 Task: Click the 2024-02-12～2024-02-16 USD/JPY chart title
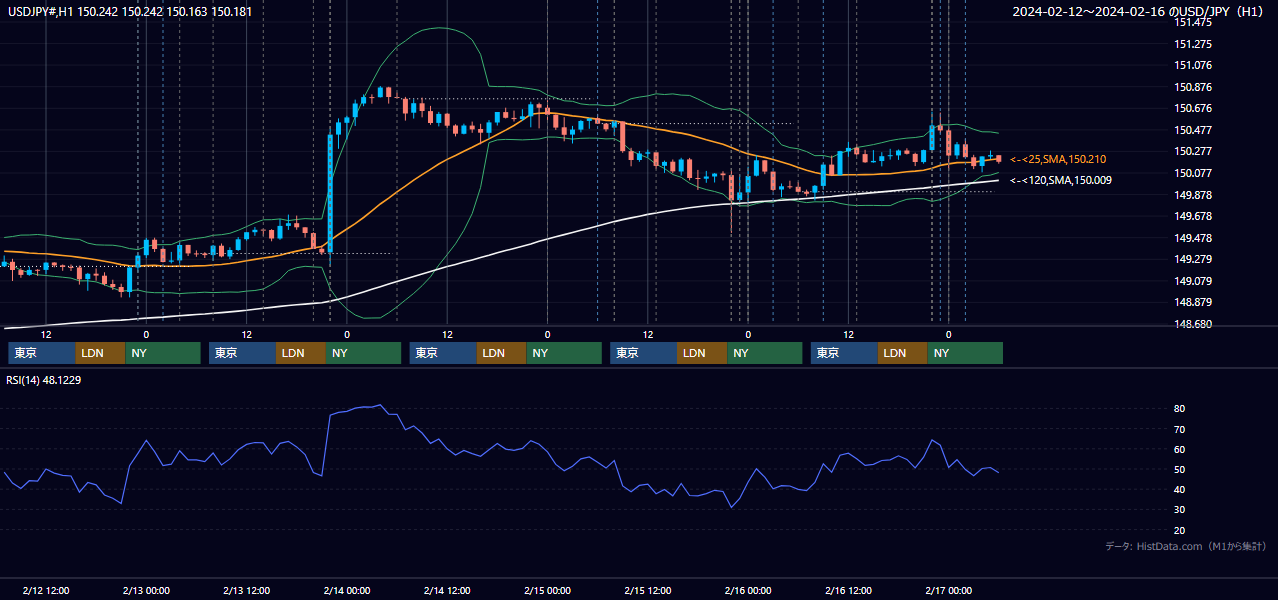1139,12
